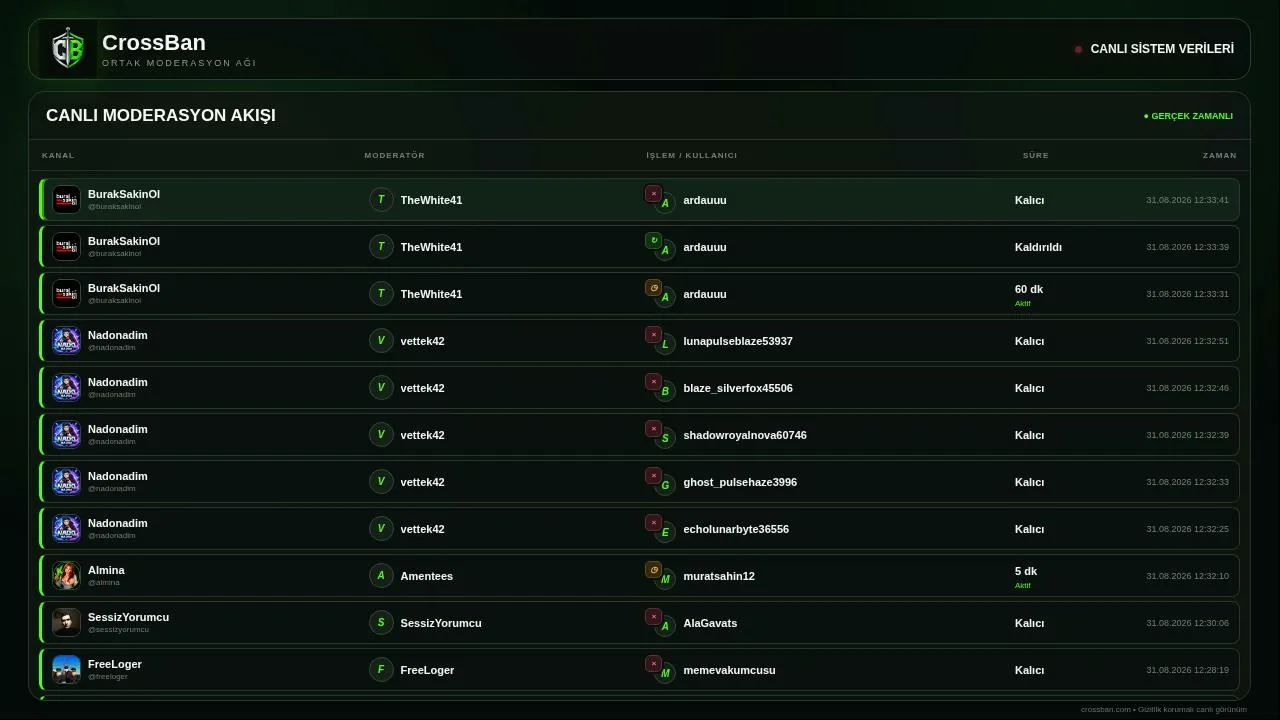Click the red ban icon on AlaGavats row
Image resolution: width=1280 pixels, height=720 pixels.
[653, 617]
